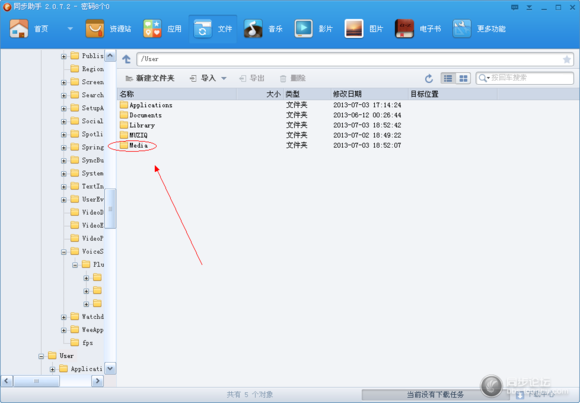This screenshot has height=403, width=580.
Task: Click the tree scroll-up arrow
Action: [110, 56]
